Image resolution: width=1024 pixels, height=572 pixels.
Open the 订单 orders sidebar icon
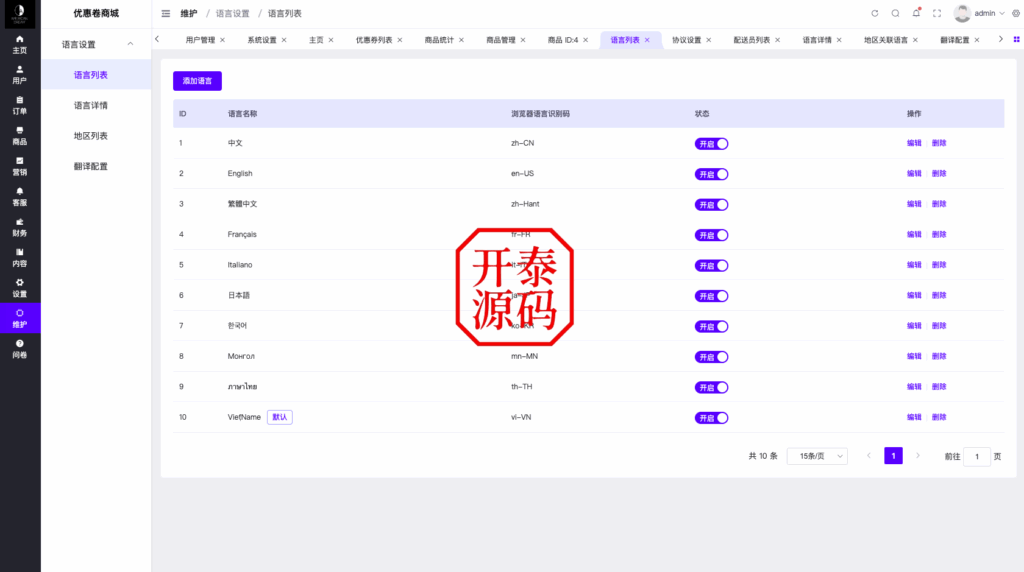(x=20, y=106)
